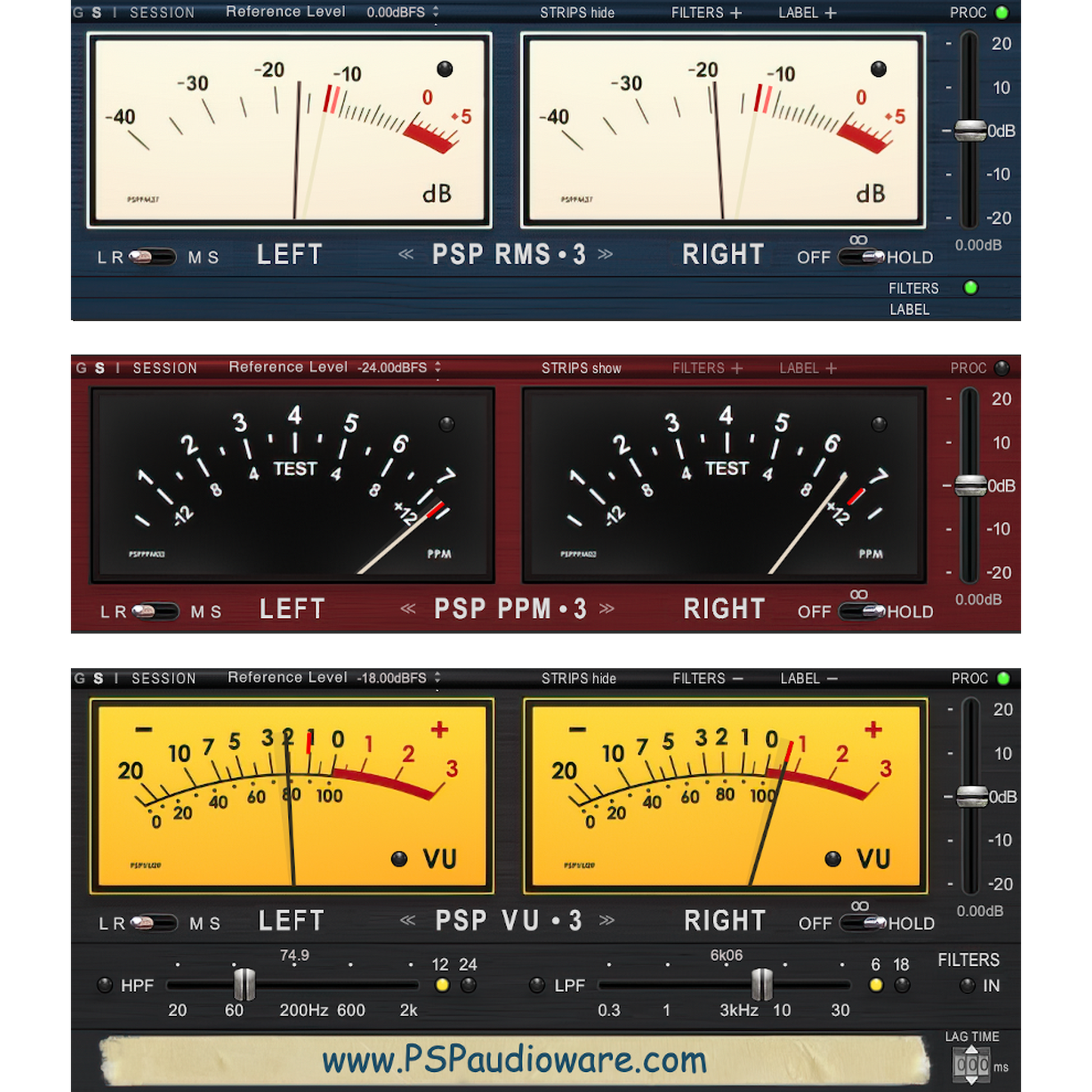Click next-preset arrows beside PSP RMS•3
1092x1092 pixels.
pos(605,254)
